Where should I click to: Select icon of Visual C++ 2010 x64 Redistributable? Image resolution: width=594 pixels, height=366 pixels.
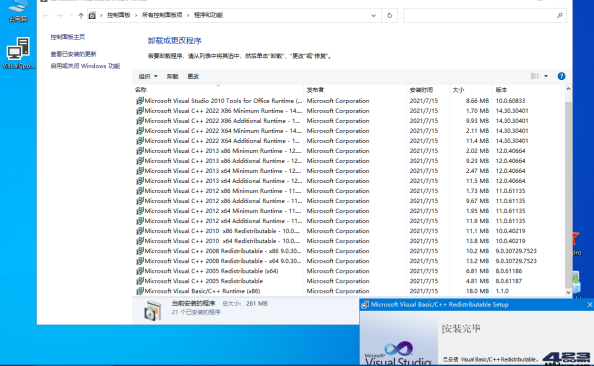(140, 241)
